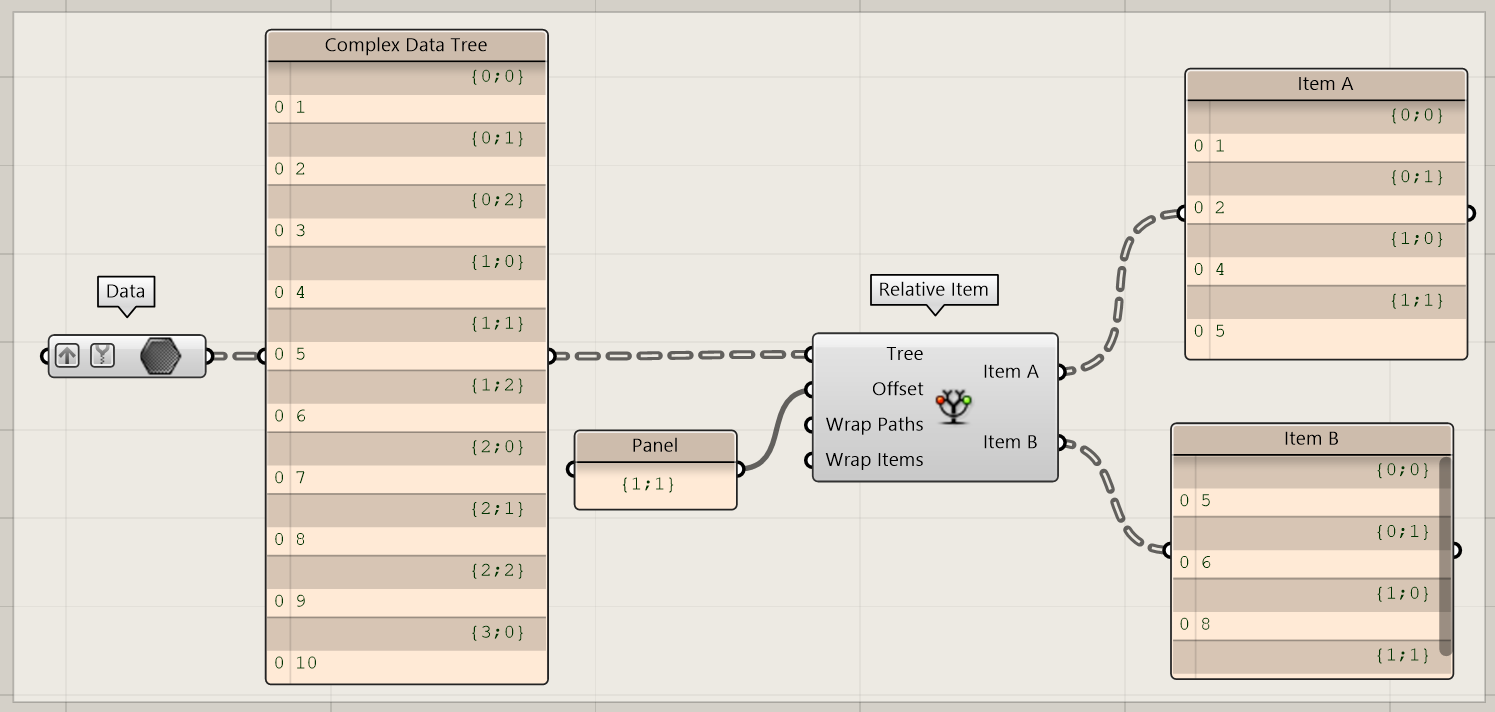1495x712 pixels.
Task: Click the Item A output grip on Relative Item
Action: pyautogui.click(x=1061, y=372)
